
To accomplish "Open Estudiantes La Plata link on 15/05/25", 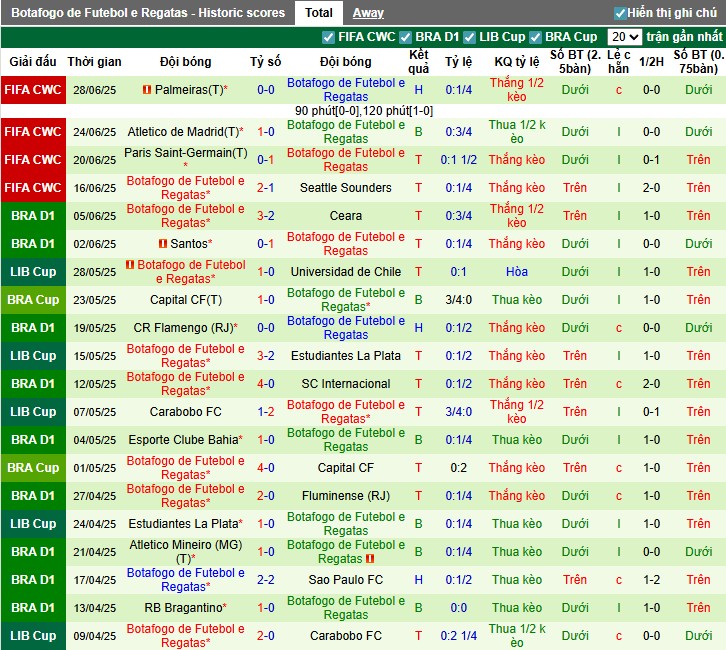I will pyautogui.click(x=345, y=356).
